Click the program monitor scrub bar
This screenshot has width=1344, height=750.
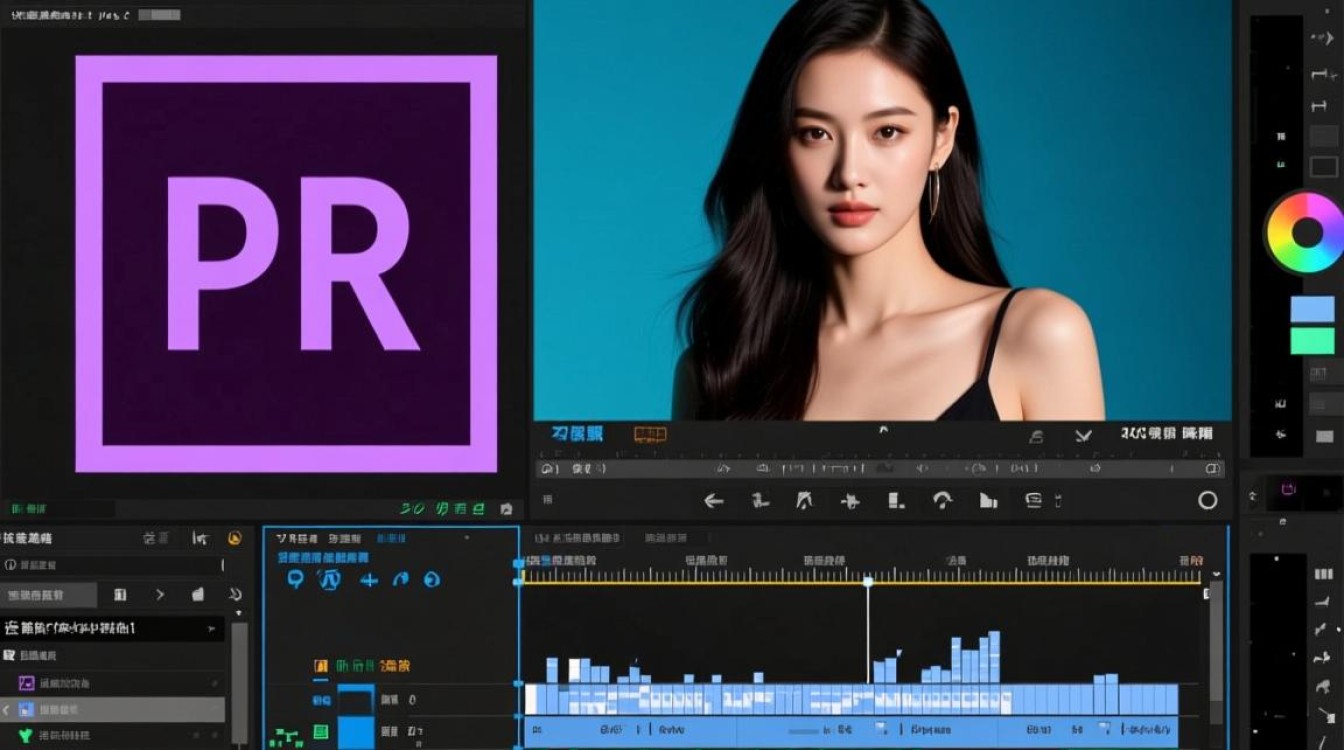(x=881, y=468)
